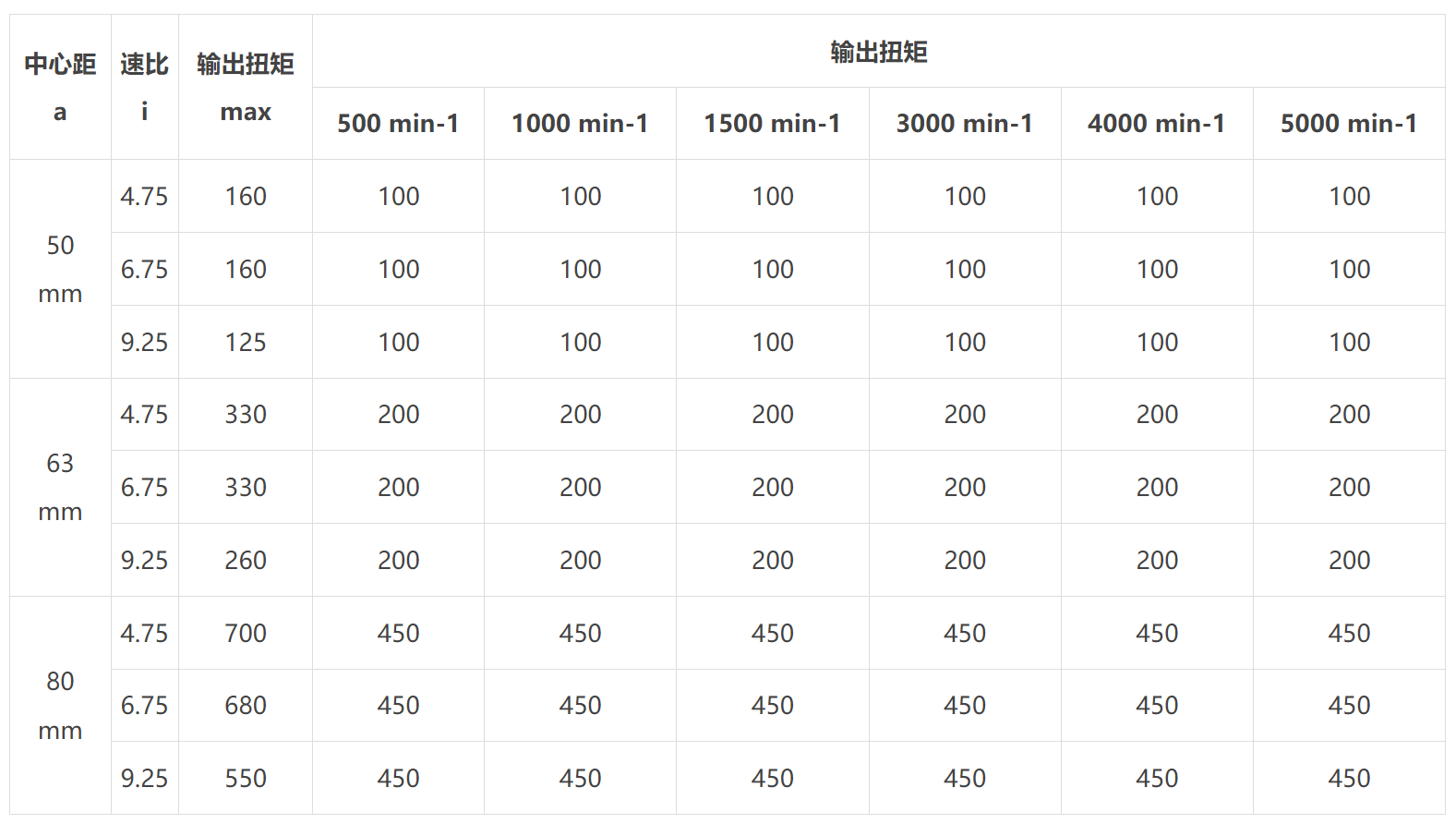1456x824 pixels.
Task: Click the 1500 min-1 column header
Action: (772, 123)
